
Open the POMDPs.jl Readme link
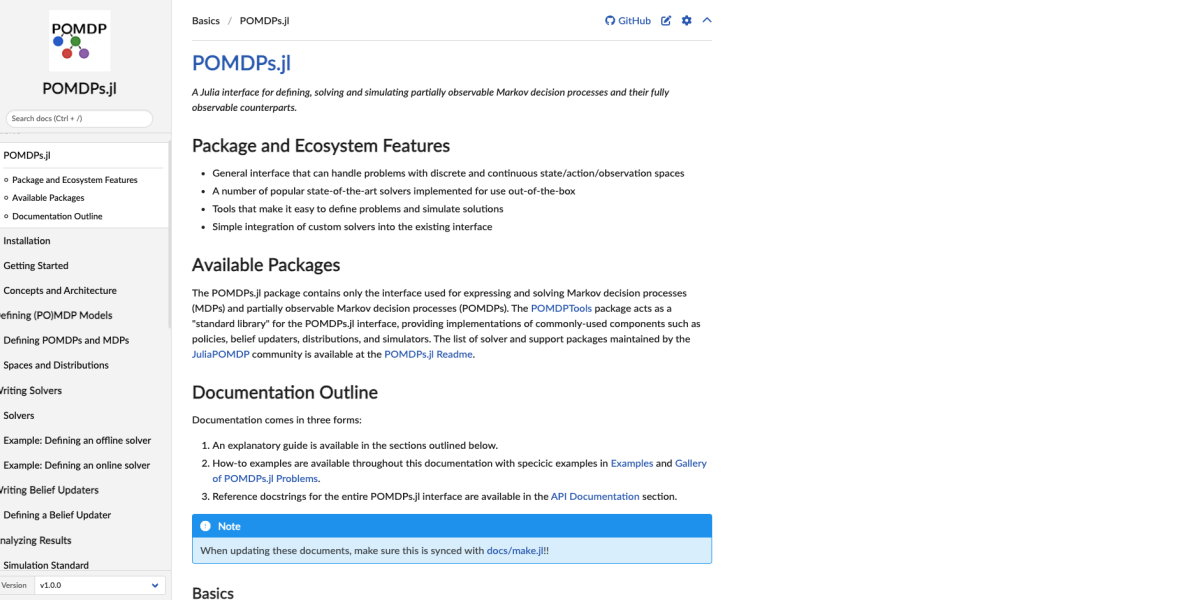point(428,354)
